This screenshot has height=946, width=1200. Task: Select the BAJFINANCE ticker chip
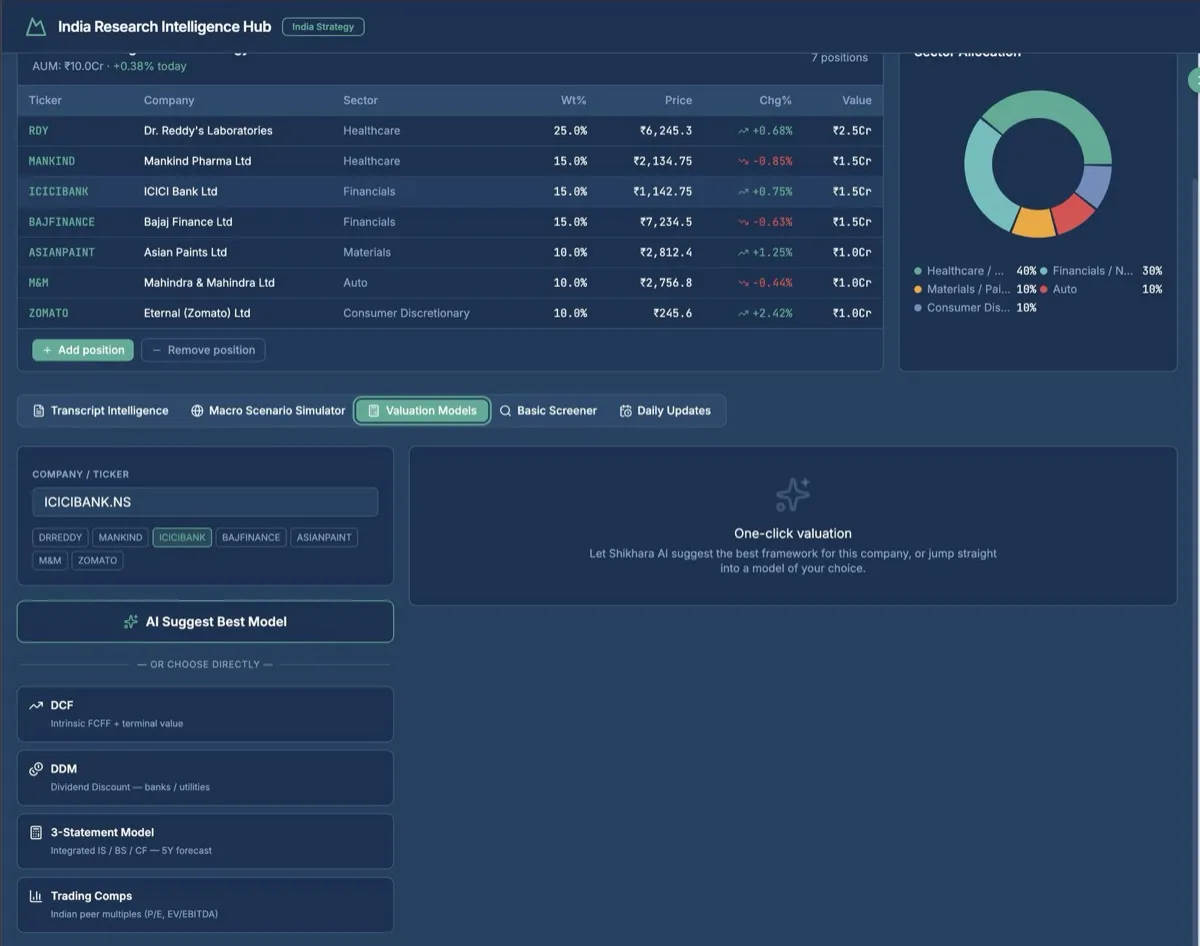click(251, 538)
